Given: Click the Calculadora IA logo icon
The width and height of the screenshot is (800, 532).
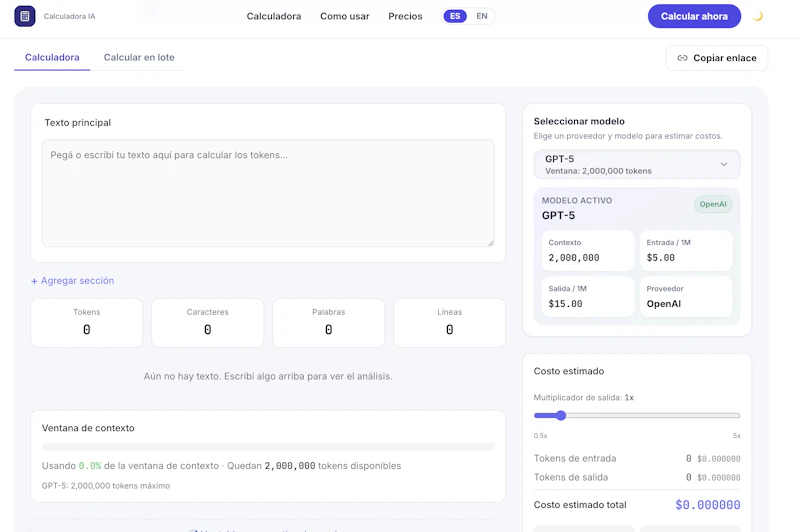Looking at the screenshot, I should [x=24, y=16].
